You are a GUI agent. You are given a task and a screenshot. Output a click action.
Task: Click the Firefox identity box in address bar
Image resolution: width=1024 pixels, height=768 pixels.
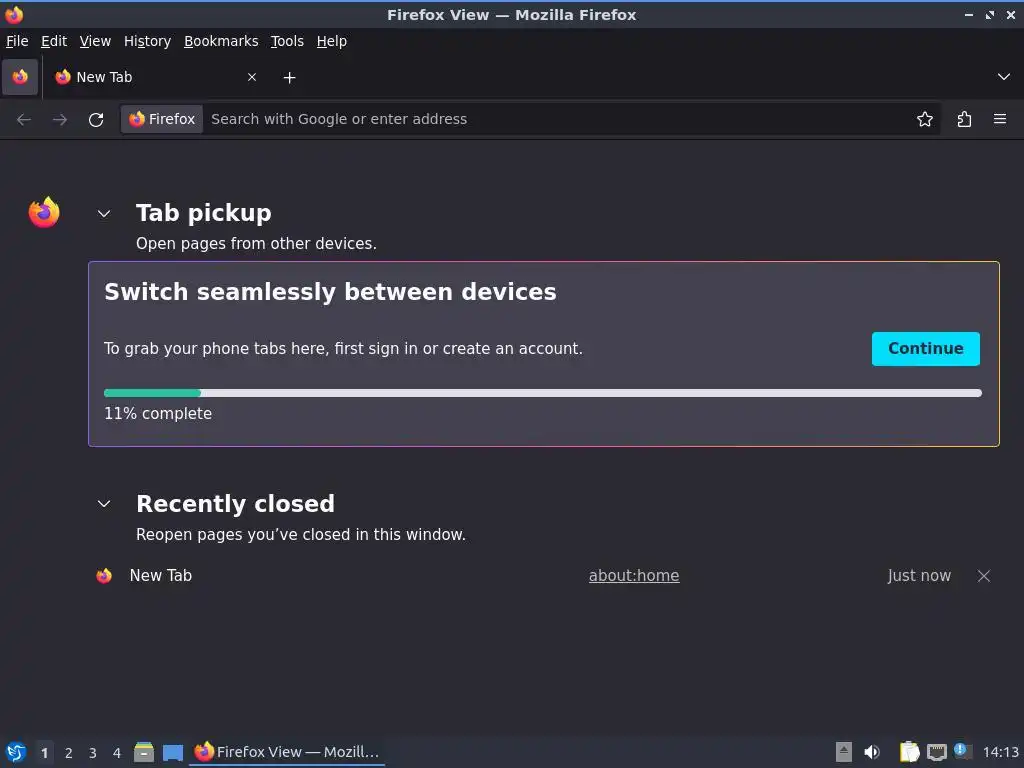point(162,119)
